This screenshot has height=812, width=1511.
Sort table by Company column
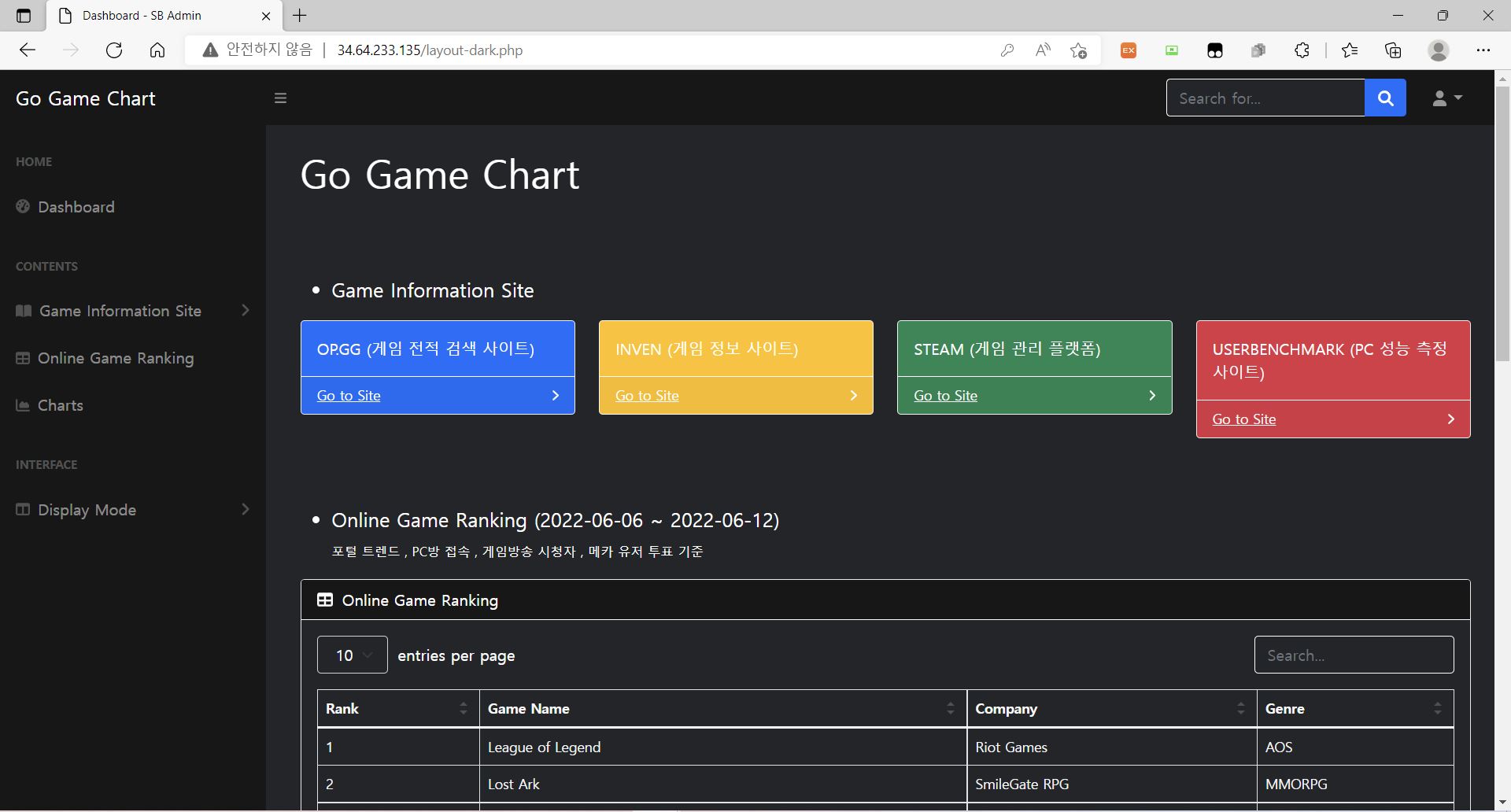pos(1111,708)
